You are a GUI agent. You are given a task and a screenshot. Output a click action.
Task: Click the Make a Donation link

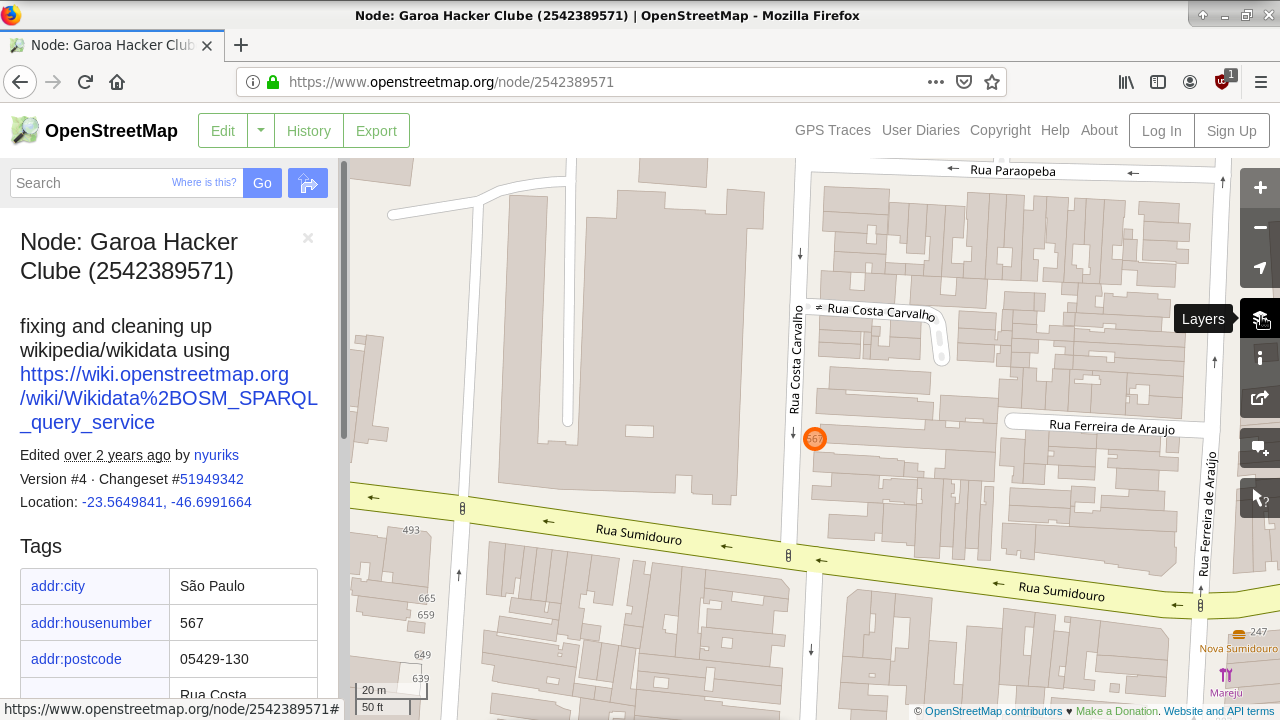pos(1117,712)
